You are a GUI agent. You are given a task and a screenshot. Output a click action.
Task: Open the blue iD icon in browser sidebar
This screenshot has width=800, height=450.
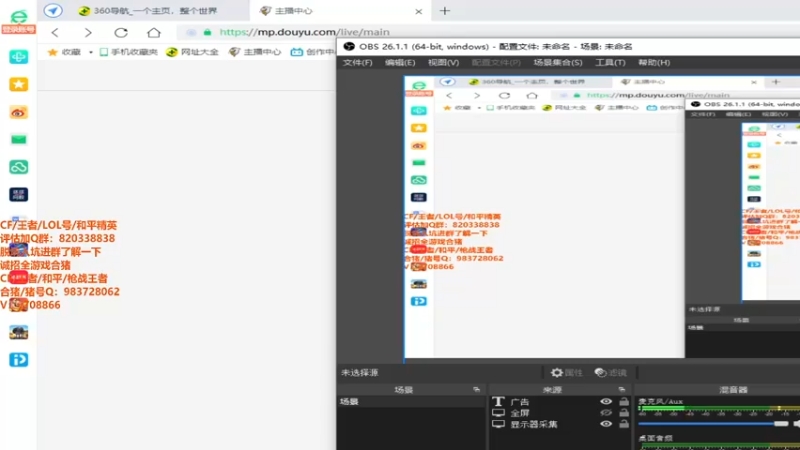coord(18,360)
